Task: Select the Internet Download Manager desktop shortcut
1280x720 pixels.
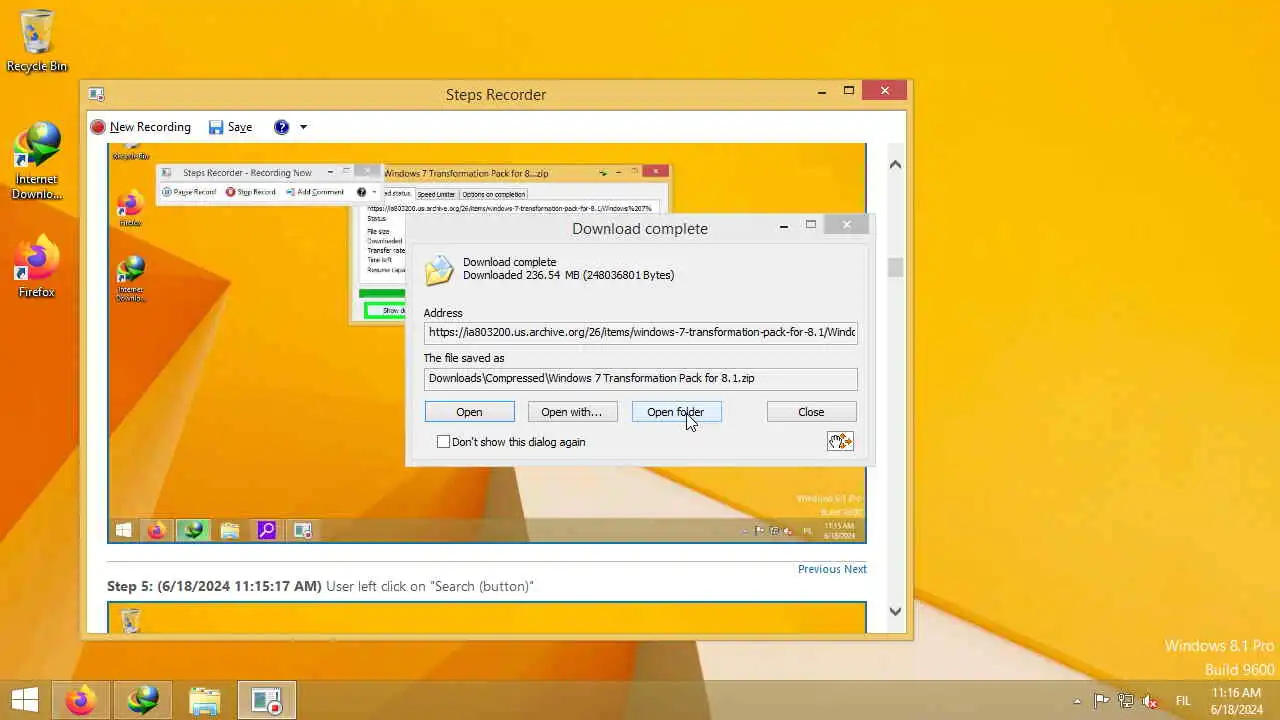Action: click(x=37, y=161)
